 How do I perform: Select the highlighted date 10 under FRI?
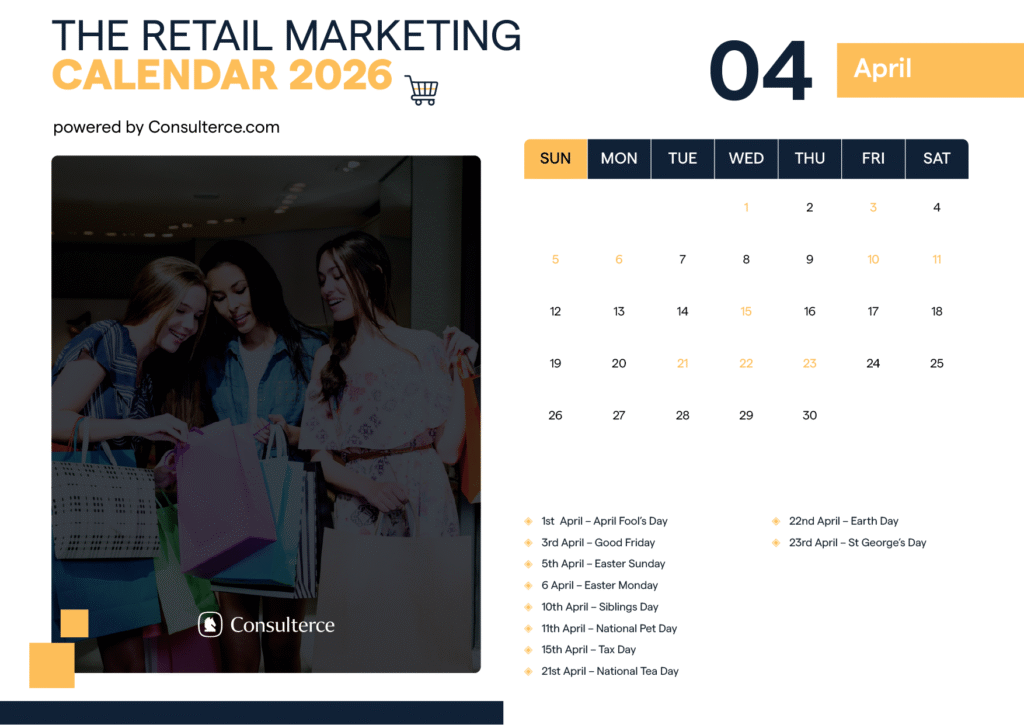[x=873, y=259]
